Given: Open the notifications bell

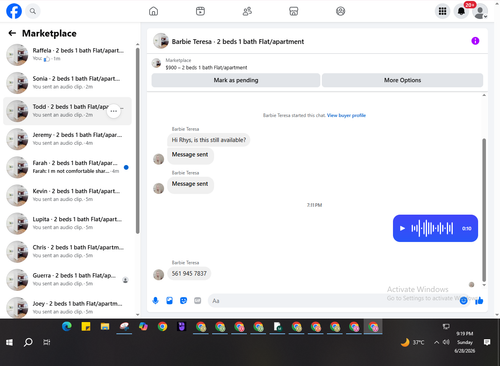Looking at the screenshot, I should tap(461, 11).
